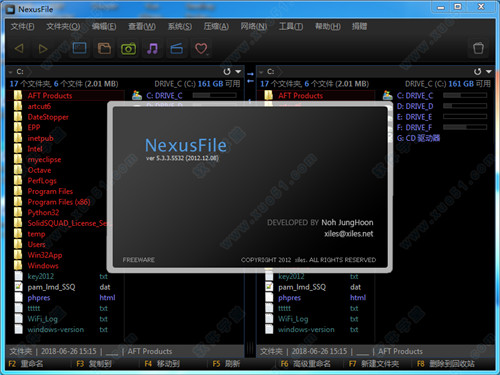Open the 系统(S) menu
Image resolution: width=500 pixels, height=375 pixels.
coord(180,26)
